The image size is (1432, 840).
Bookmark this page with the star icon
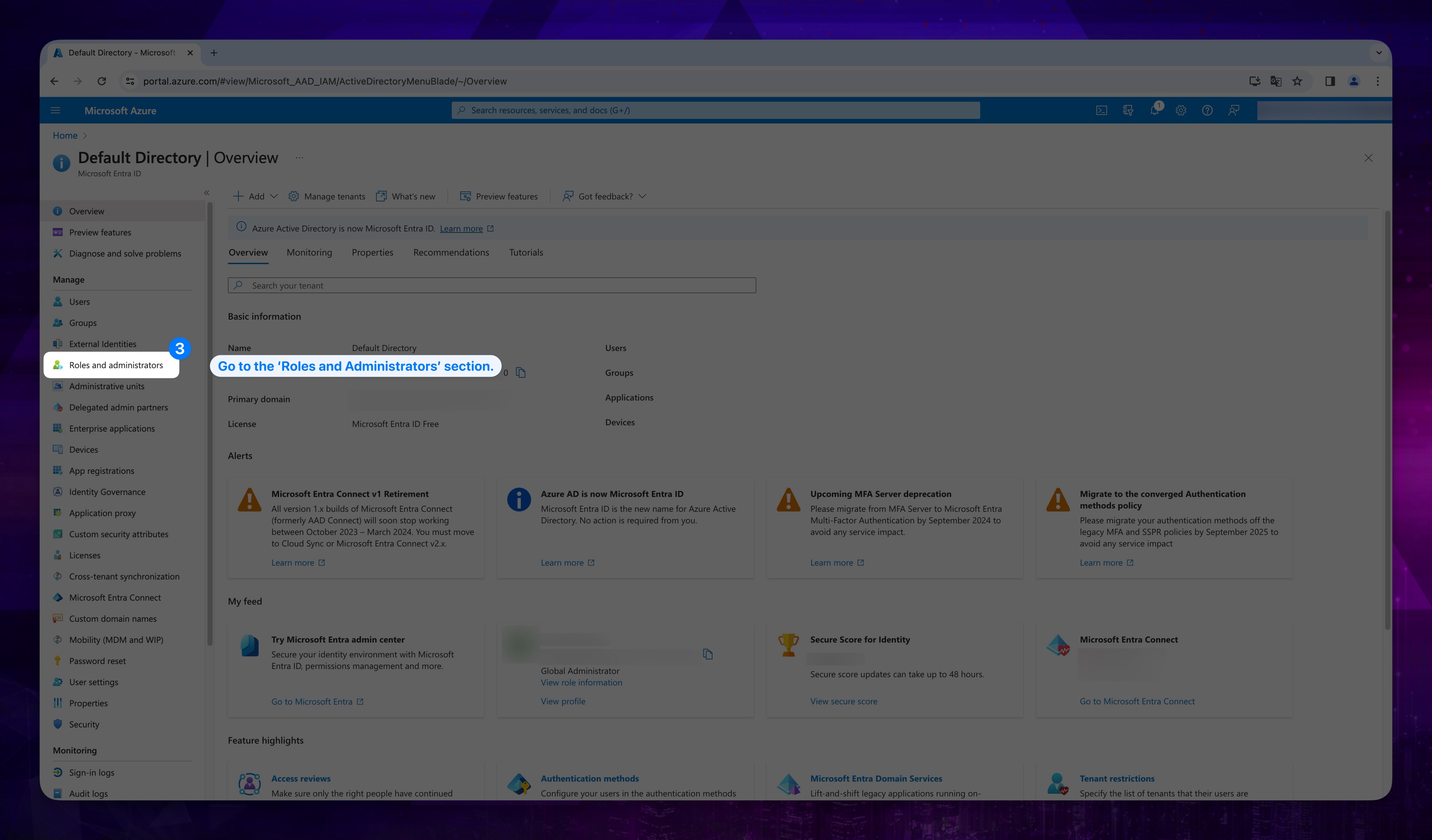(1297, 81)
